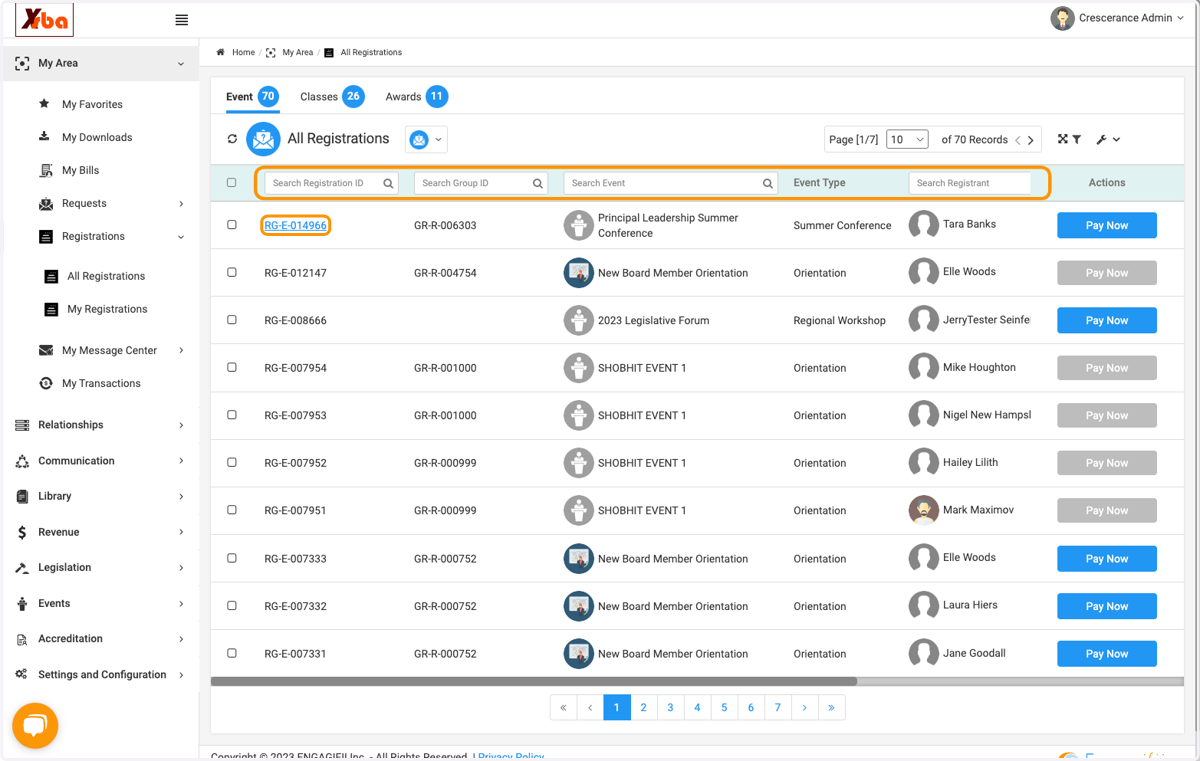
Task: Click the Home breadcrumb link
Action: click(243, 52)
